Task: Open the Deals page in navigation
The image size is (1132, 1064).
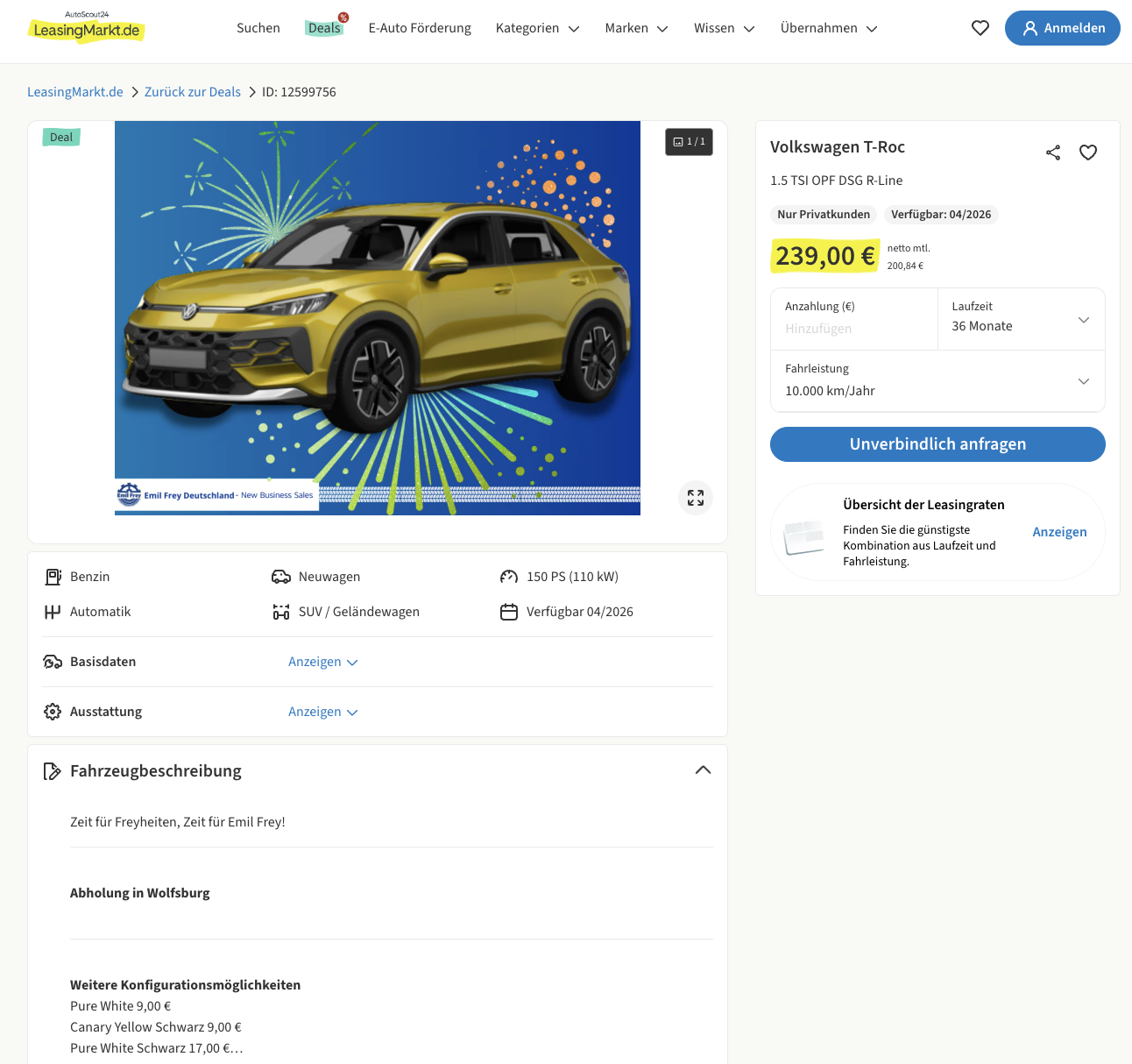Action: click(324, 28)
